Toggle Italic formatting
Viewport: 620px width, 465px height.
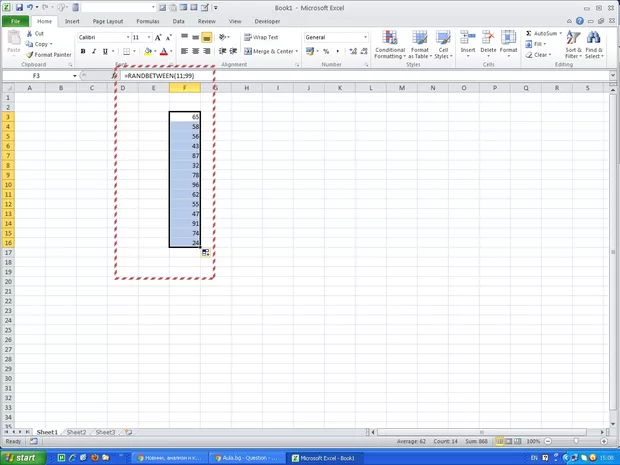click(93, 52)
